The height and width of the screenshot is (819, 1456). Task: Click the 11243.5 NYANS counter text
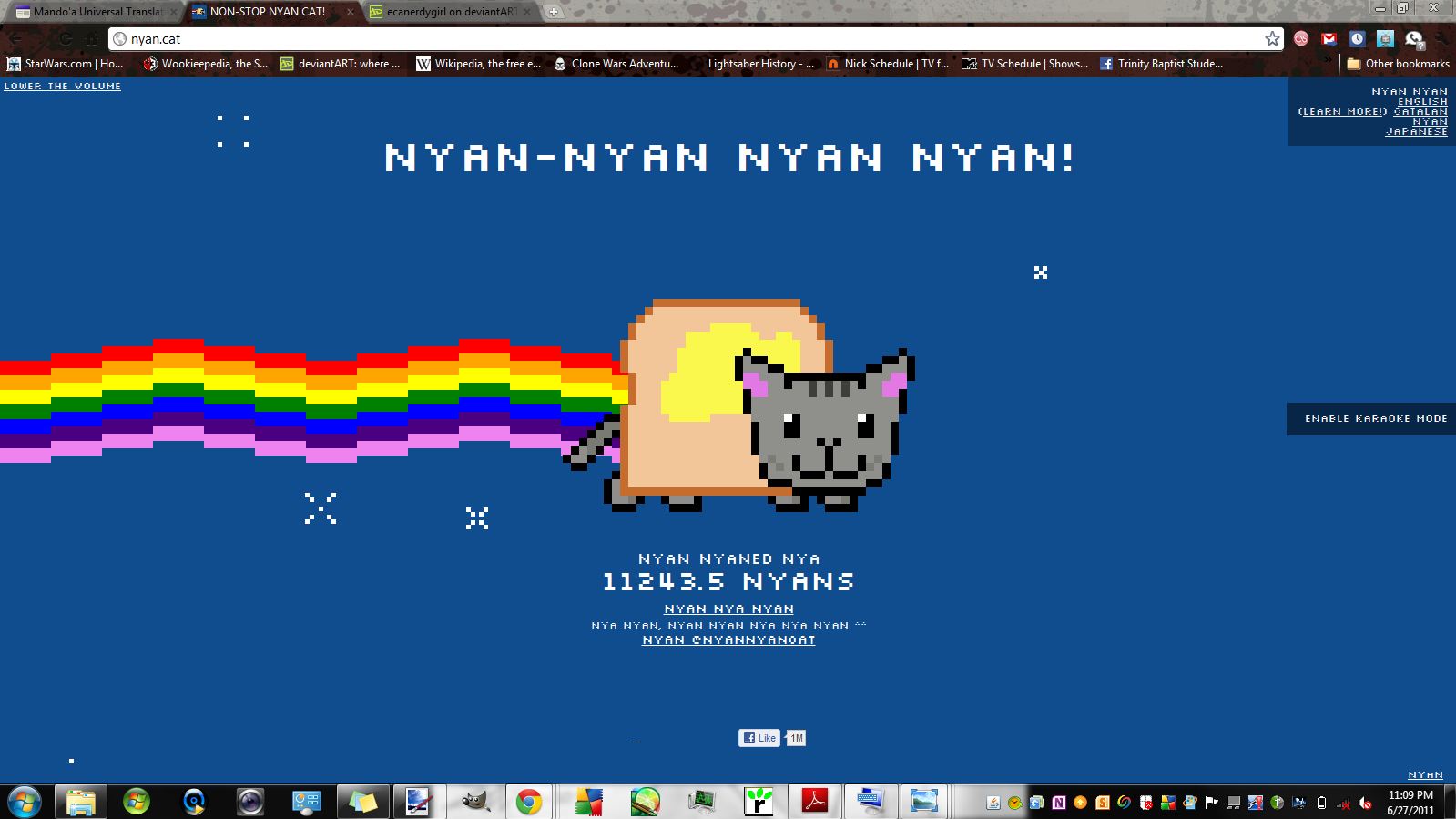coord(728,581)
